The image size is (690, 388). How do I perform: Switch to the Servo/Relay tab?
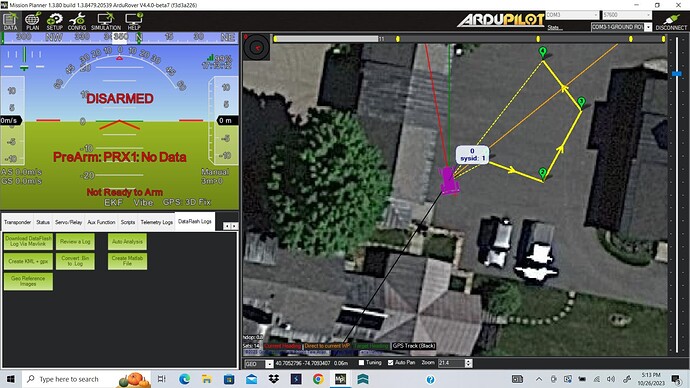(68, 222)
